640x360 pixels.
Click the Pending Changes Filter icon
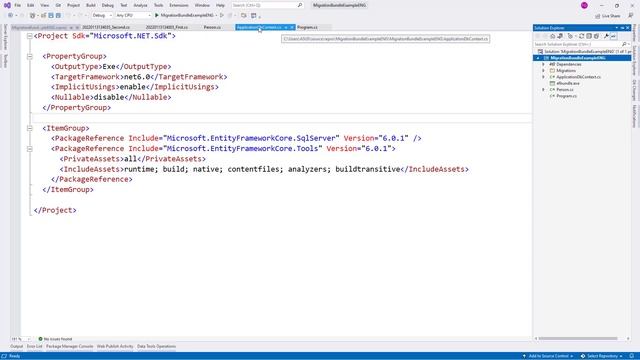pos(570,36)
